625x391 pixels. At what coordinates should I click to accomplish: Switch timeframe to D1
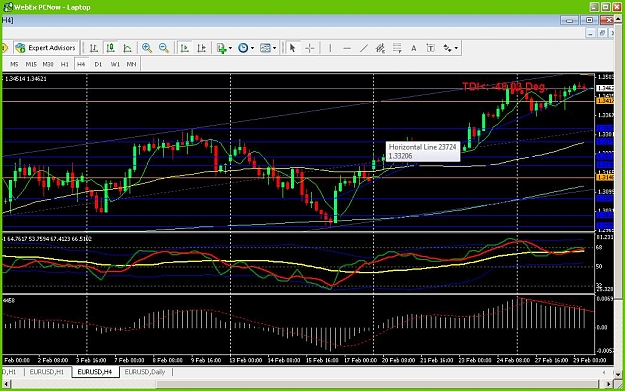(x=98, y=64)
